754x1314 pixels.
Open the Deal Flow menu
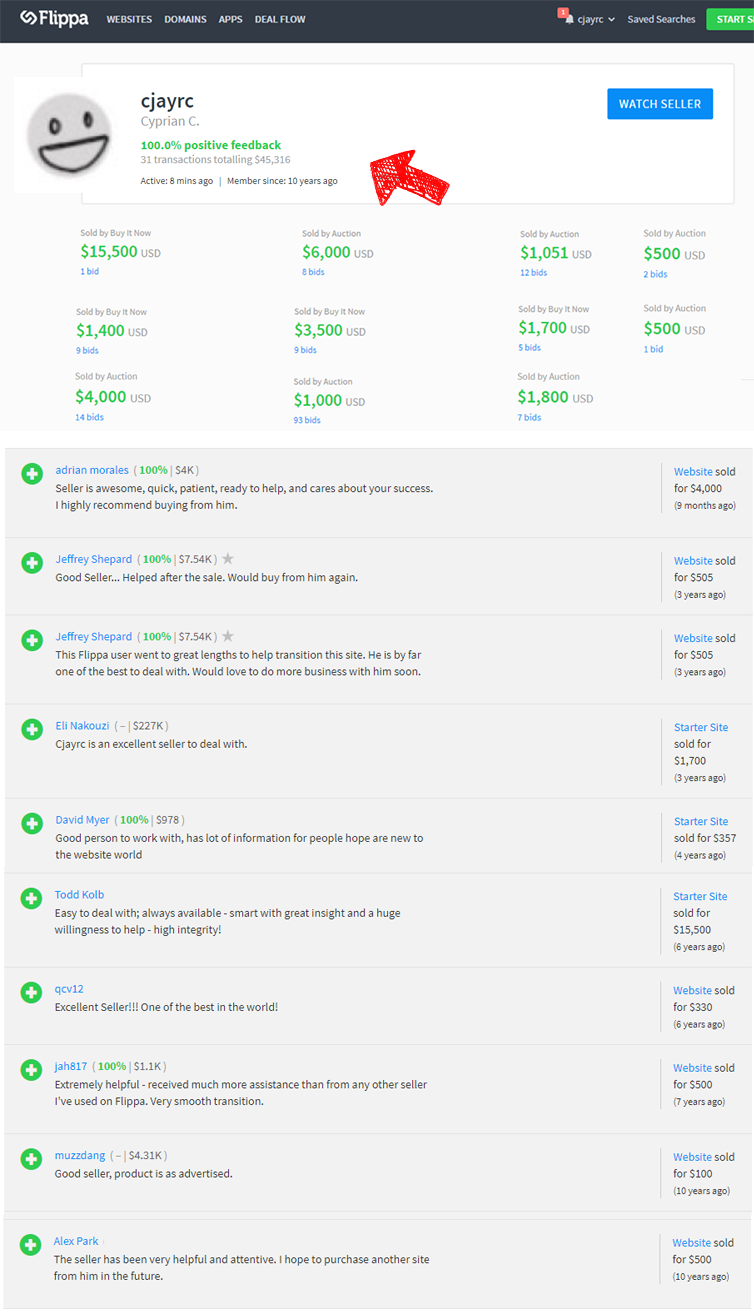point(280,19)
